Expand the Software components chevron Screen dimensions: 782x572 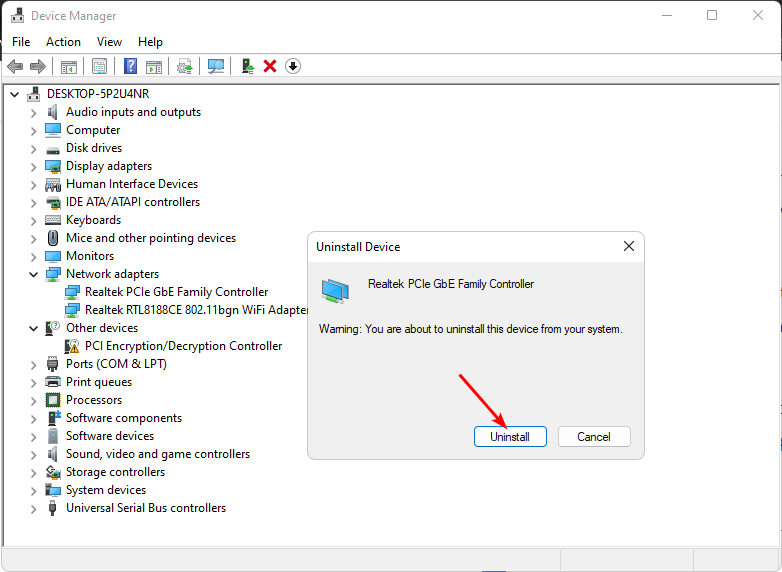point(33,419)
